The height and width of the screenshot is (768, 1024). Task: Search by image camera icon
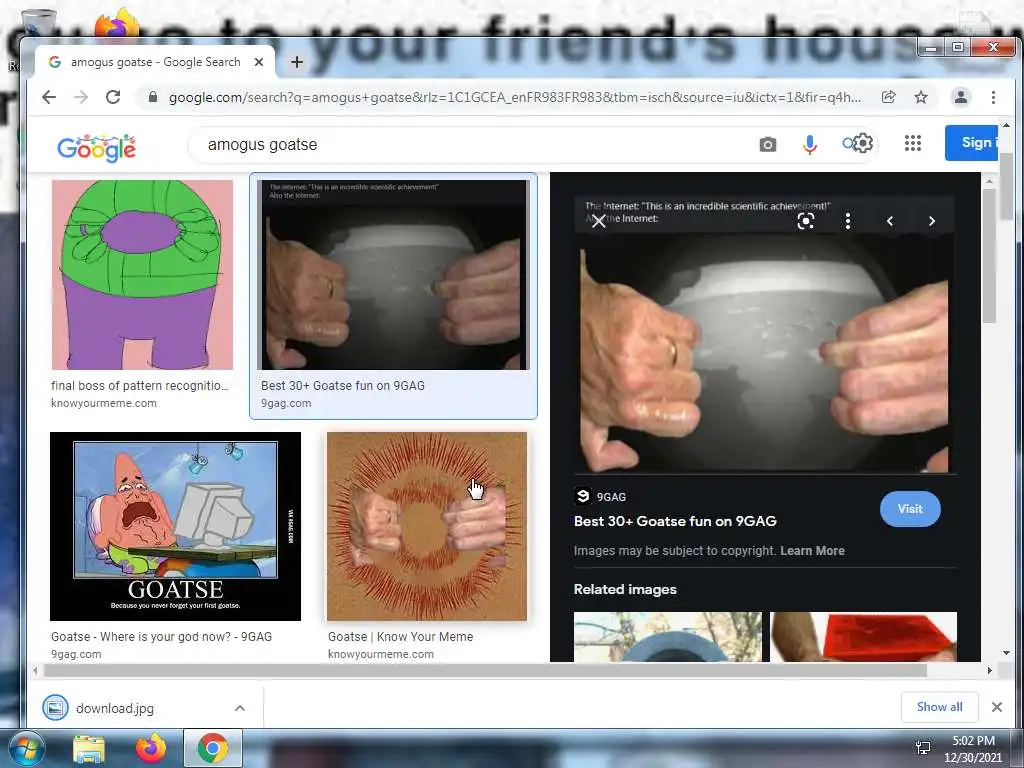click(768, 144)
